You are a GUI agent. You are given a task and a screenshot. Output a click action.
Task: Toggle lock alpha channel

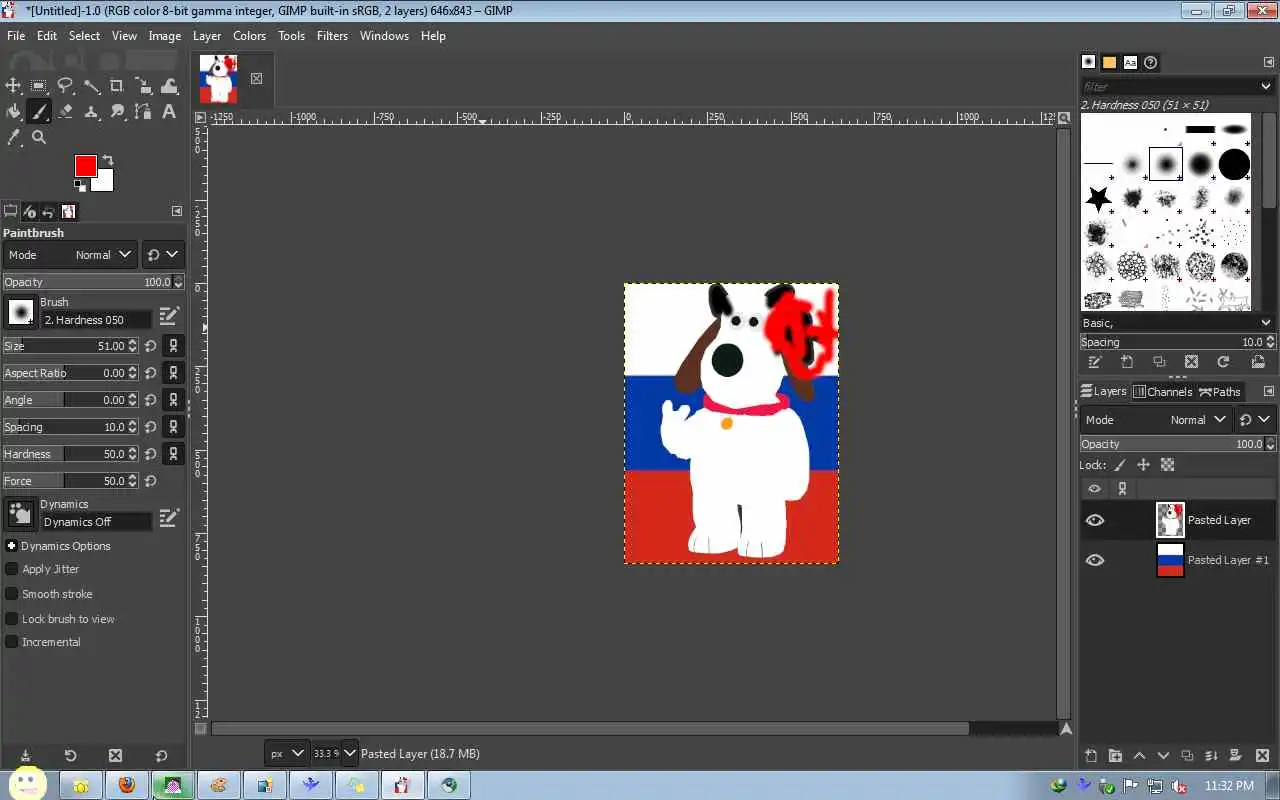(x=1167, y=465)
